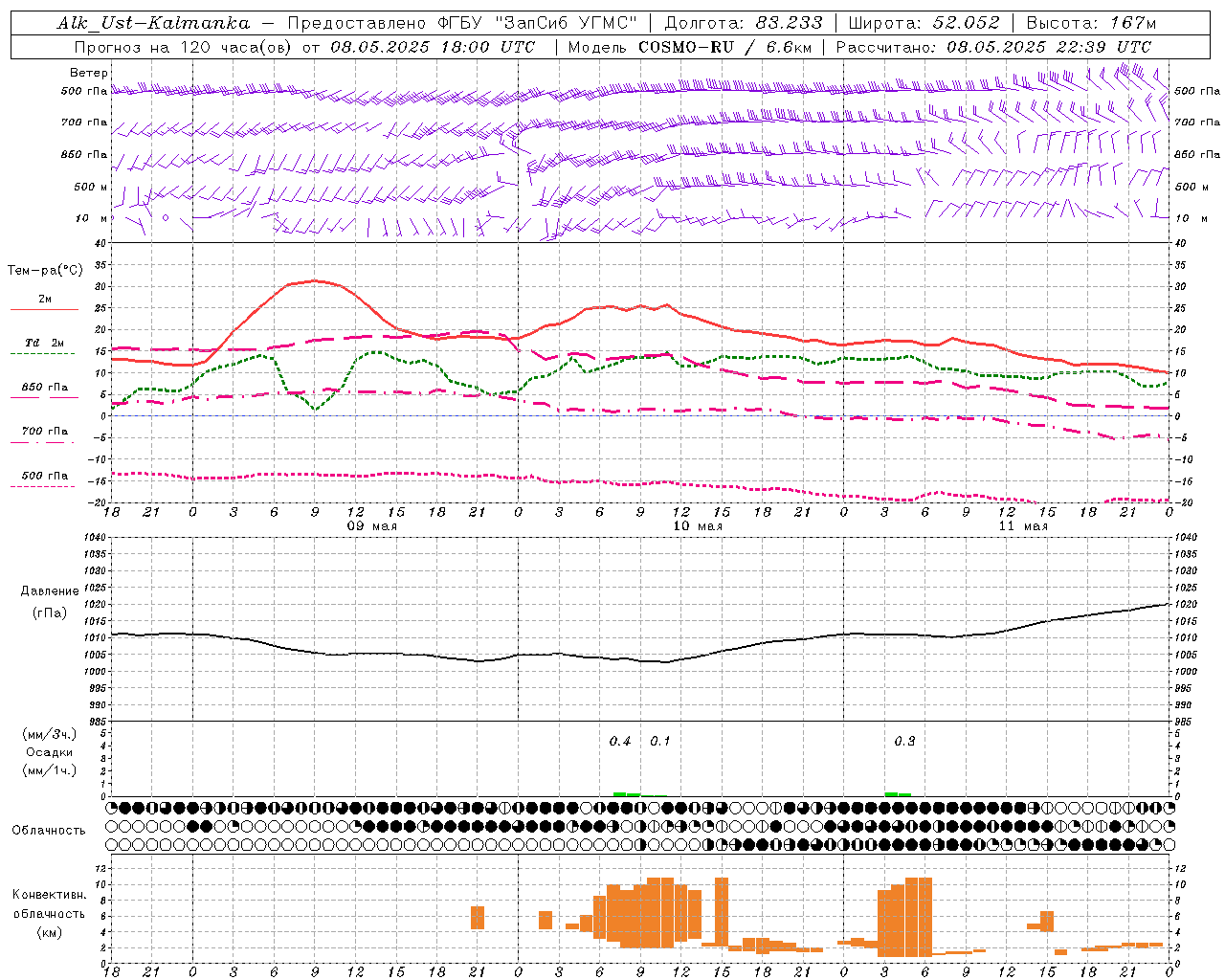Click Рассчитано: 08.05.2025 22:39 UTC text
The height and width of the screenshot is (980, 1225).
[993, 47]
